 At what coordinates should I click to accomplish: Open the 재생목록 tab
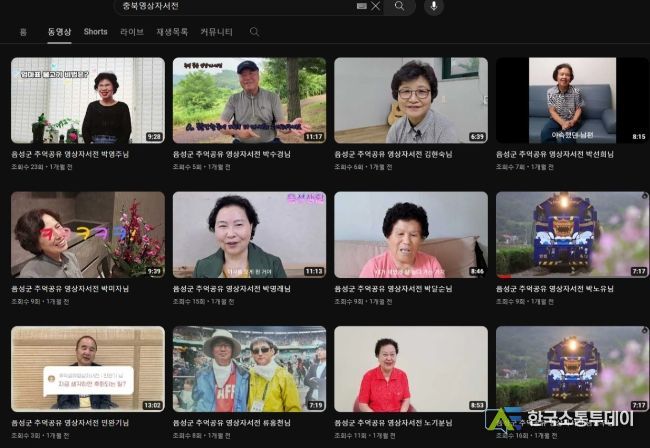coord(172,32)
